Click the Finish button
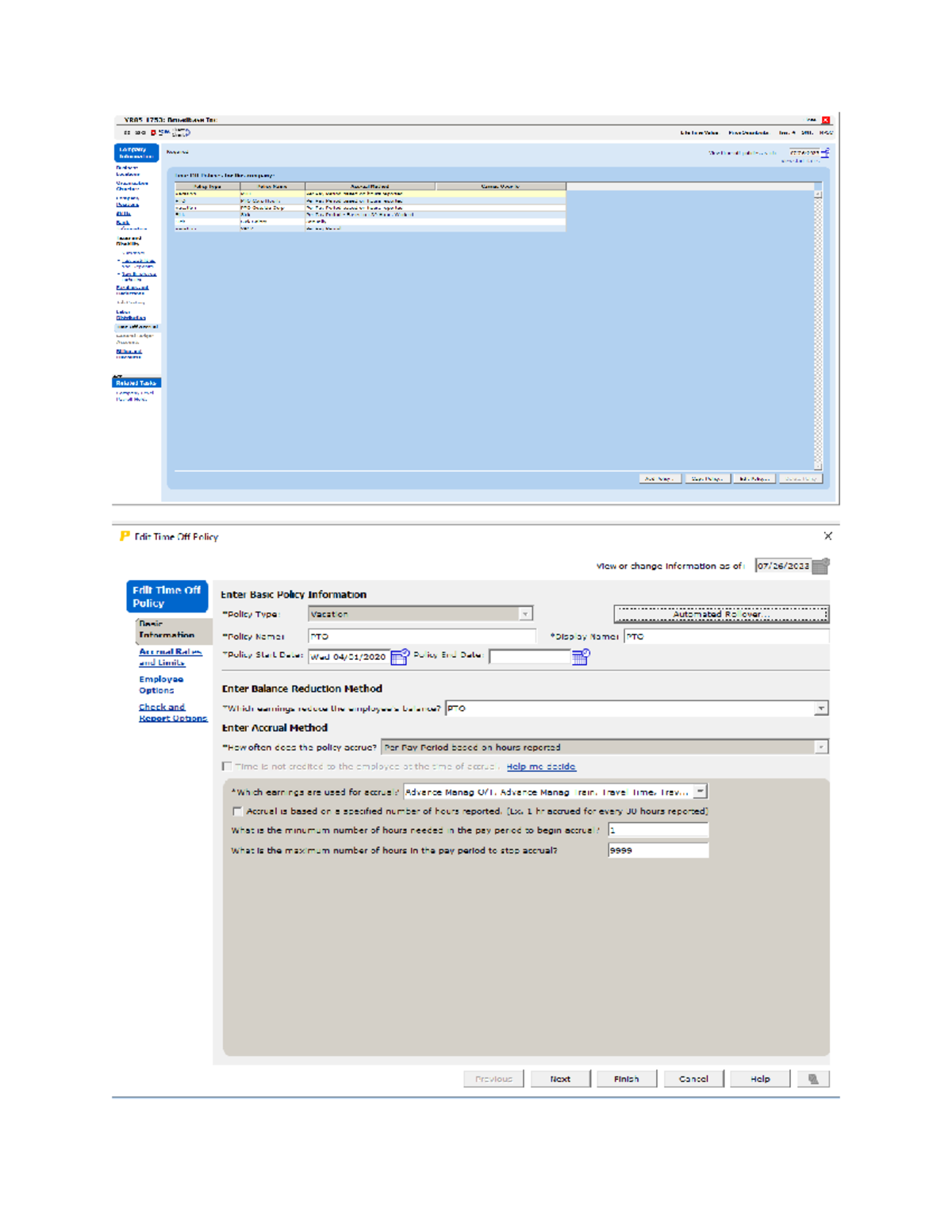 pyautogui.click(x=626, y=1079)
